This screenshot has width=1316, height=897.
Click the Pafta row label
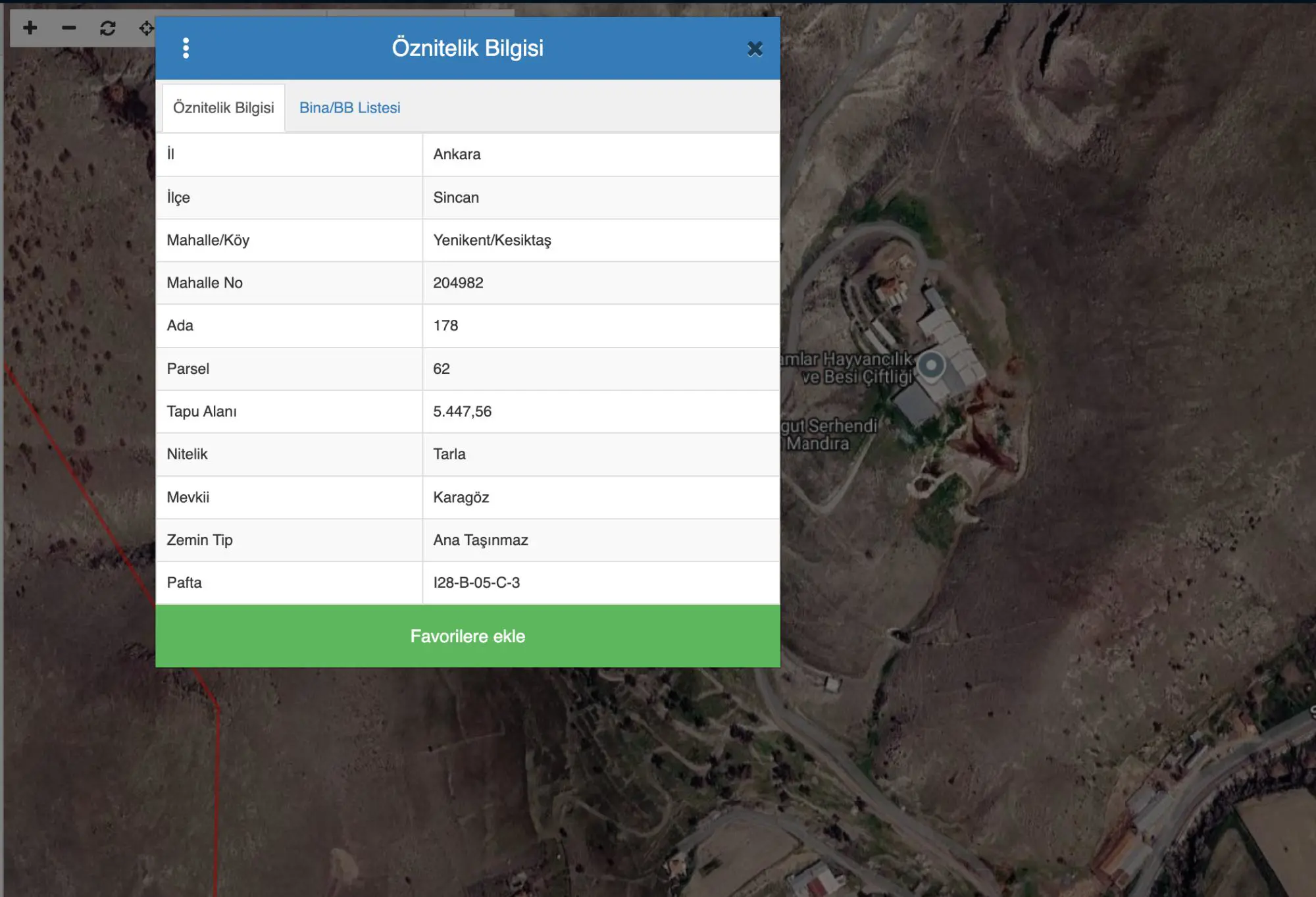(x=184, y=583)
